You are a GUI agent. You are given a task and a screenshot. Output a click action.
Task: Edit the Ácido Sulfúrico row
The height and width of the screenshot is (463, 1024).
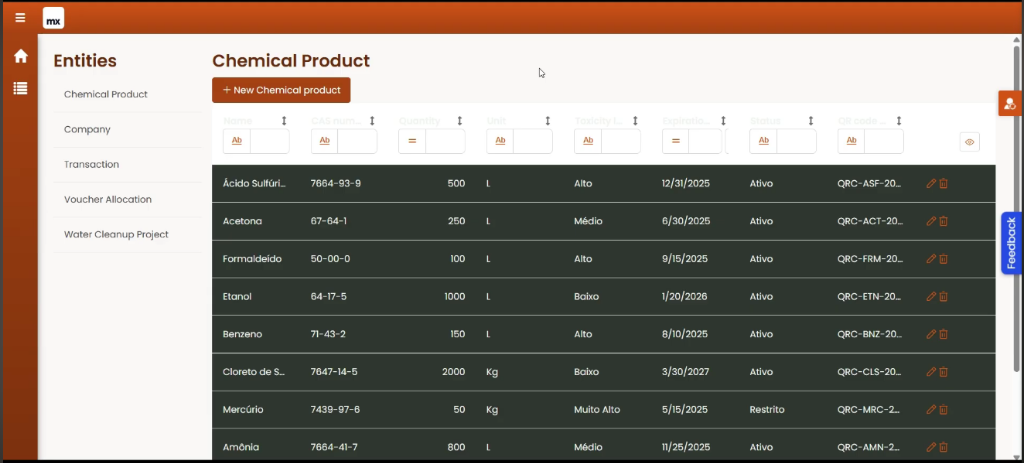pyautogui.click(x=931, y=184)
